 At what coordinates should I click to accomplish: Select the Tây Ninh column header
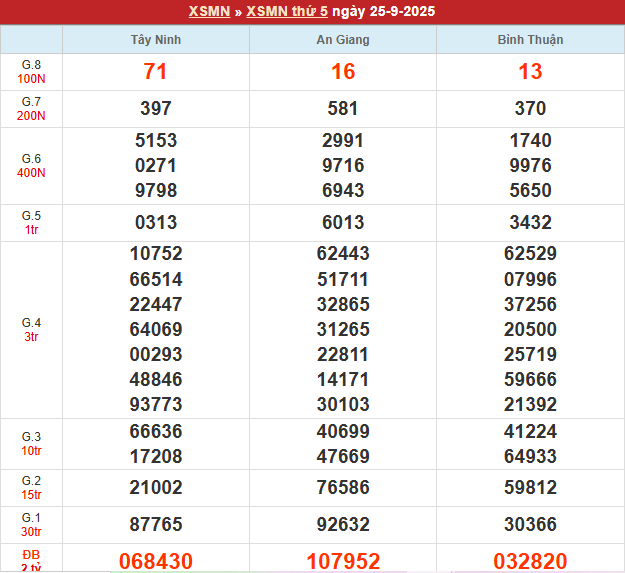tap(156, 40)
